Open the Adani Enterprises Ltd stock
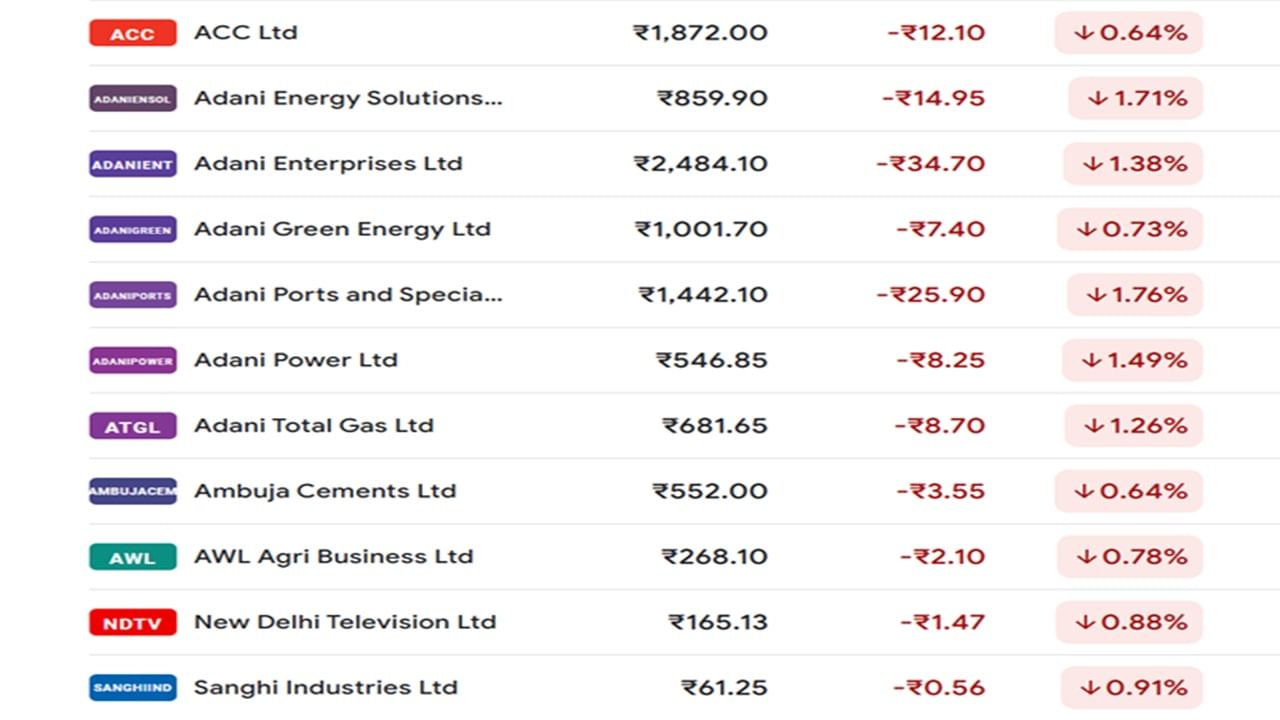The height and width of the screenshot is (720, 1280). coord(328,163)
